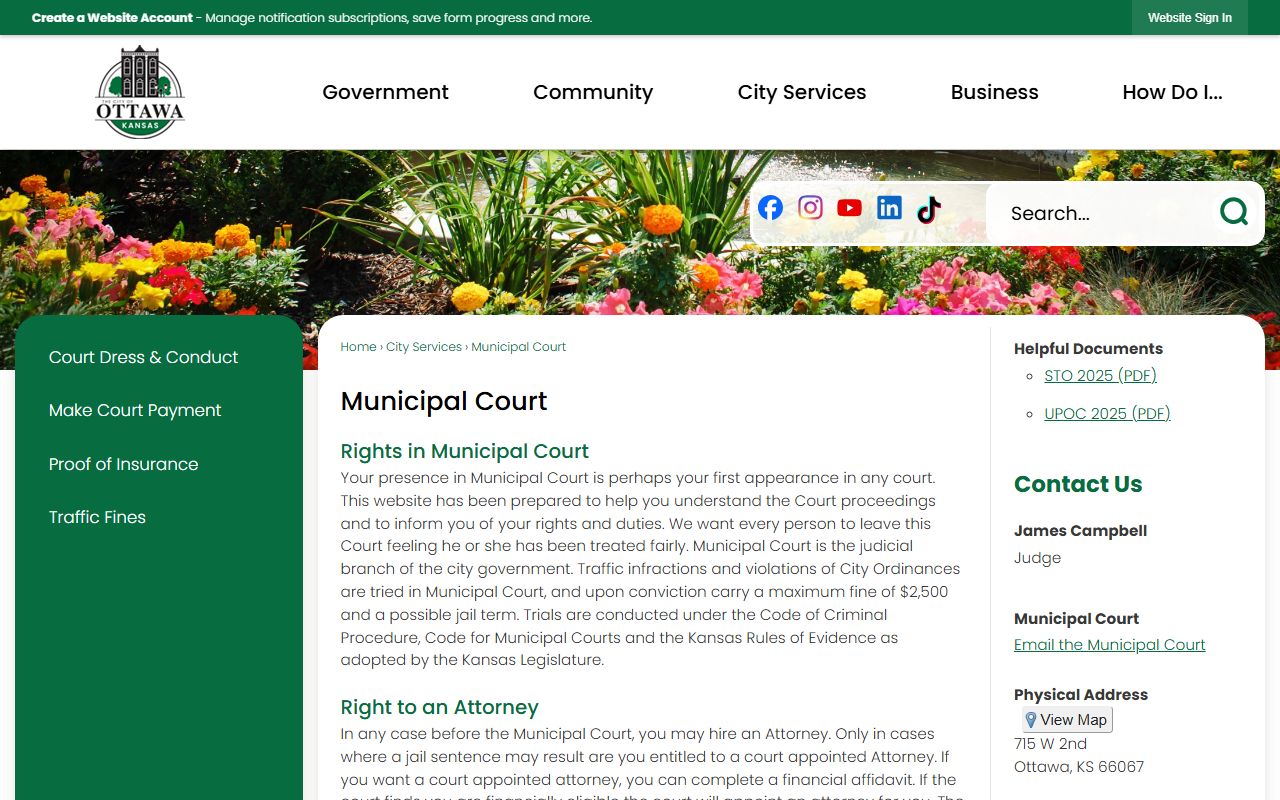Screen dimensions: 1280x800
Task: Open the UPOC 2025 (PDF) document
Action: pos(1107,414)
